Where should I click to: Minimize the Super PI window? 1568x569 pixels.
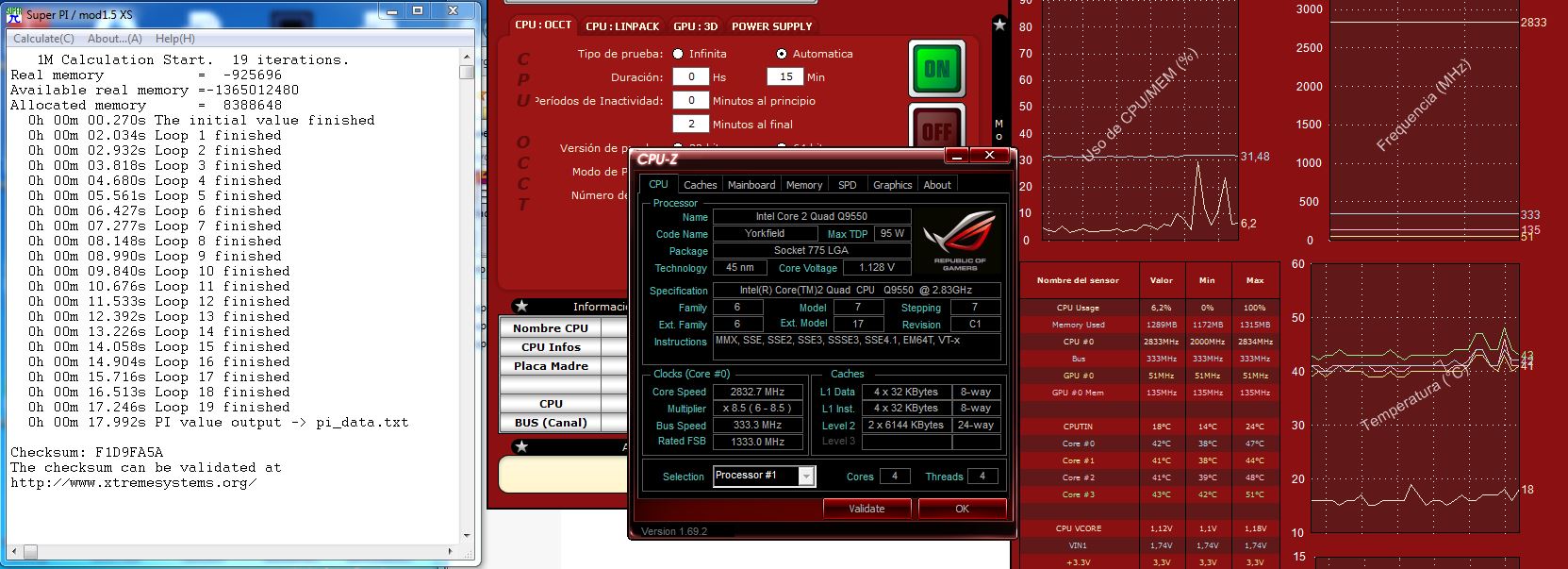click(391, 10)
